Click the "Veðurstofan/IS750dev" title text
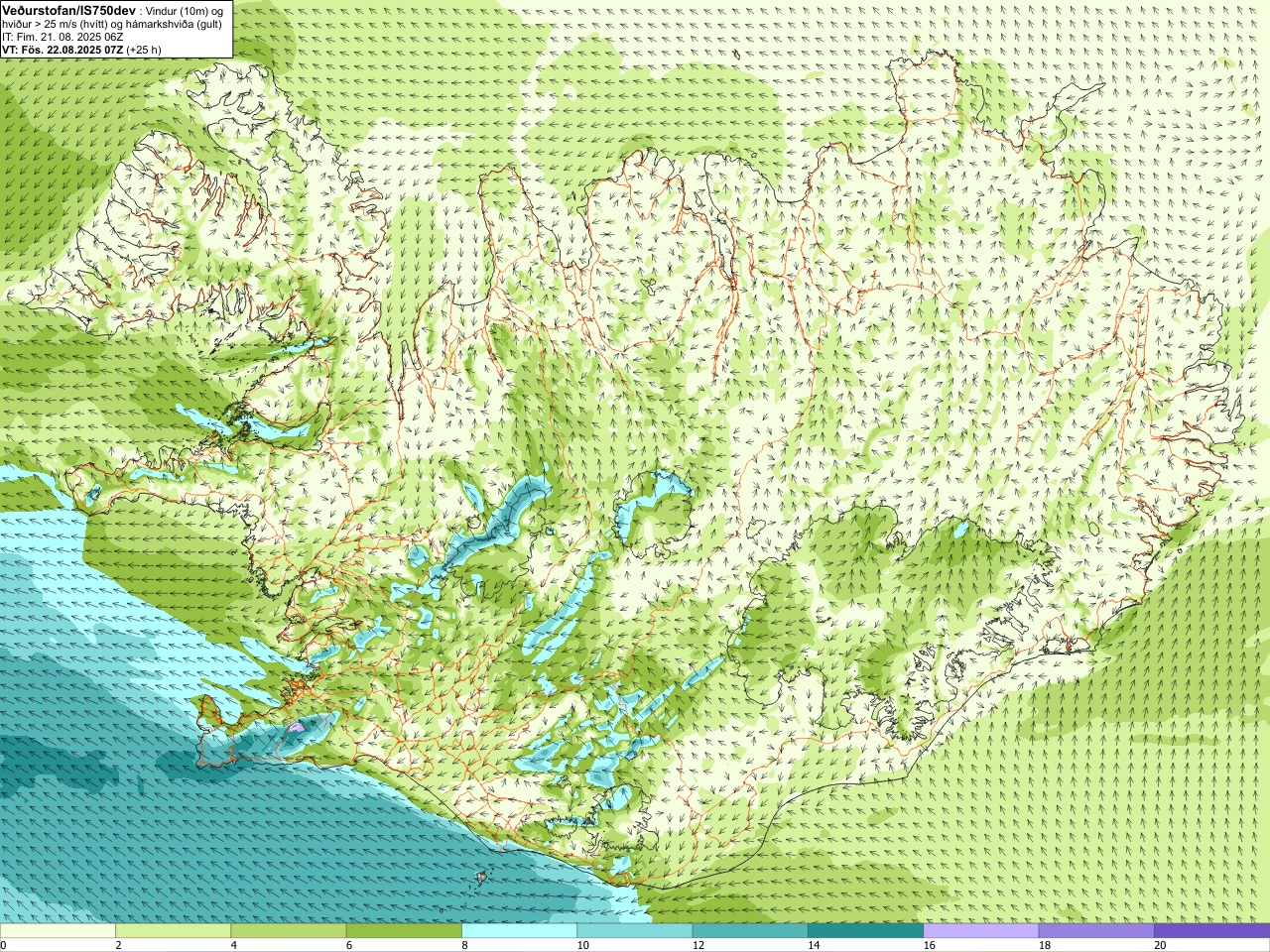This screenshot has width=1270, height=952. (69, 10)
